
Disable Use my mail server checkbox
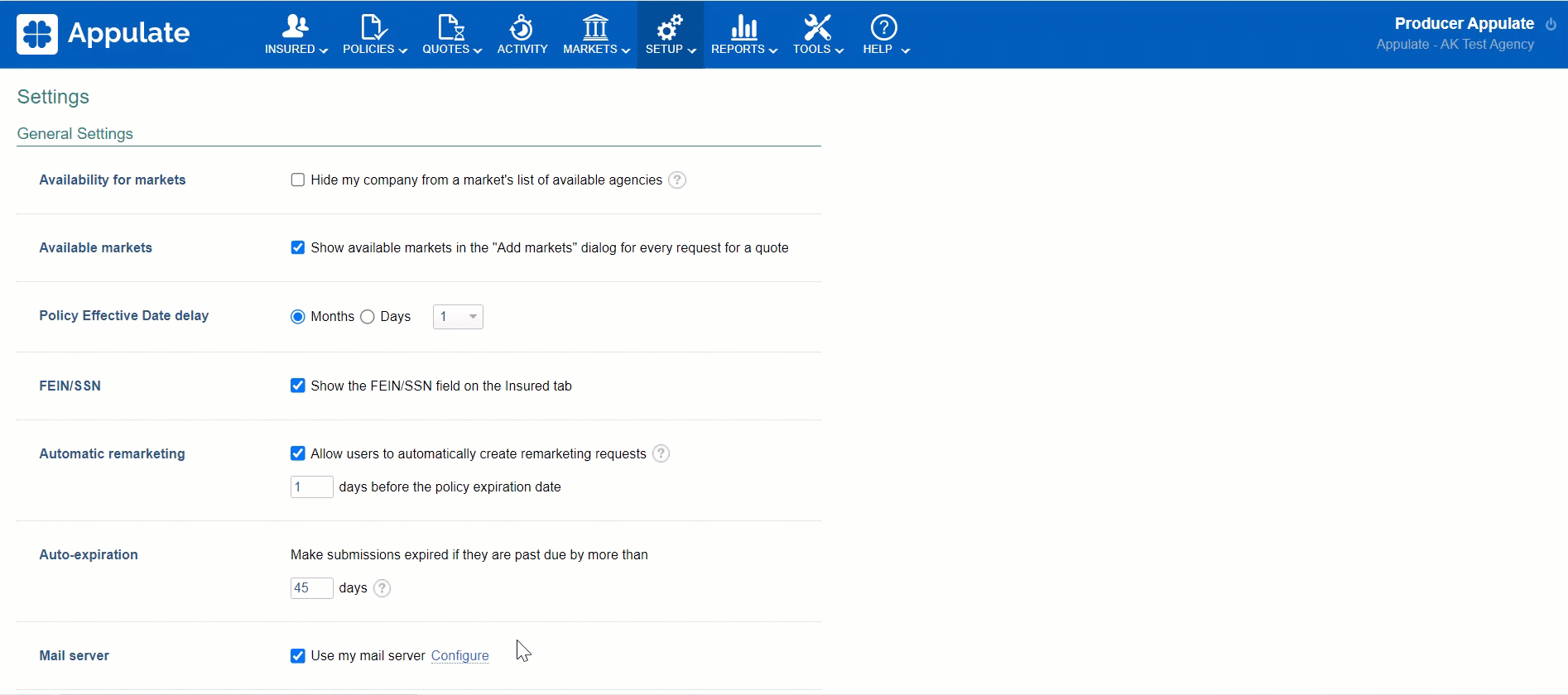point(298,656)
